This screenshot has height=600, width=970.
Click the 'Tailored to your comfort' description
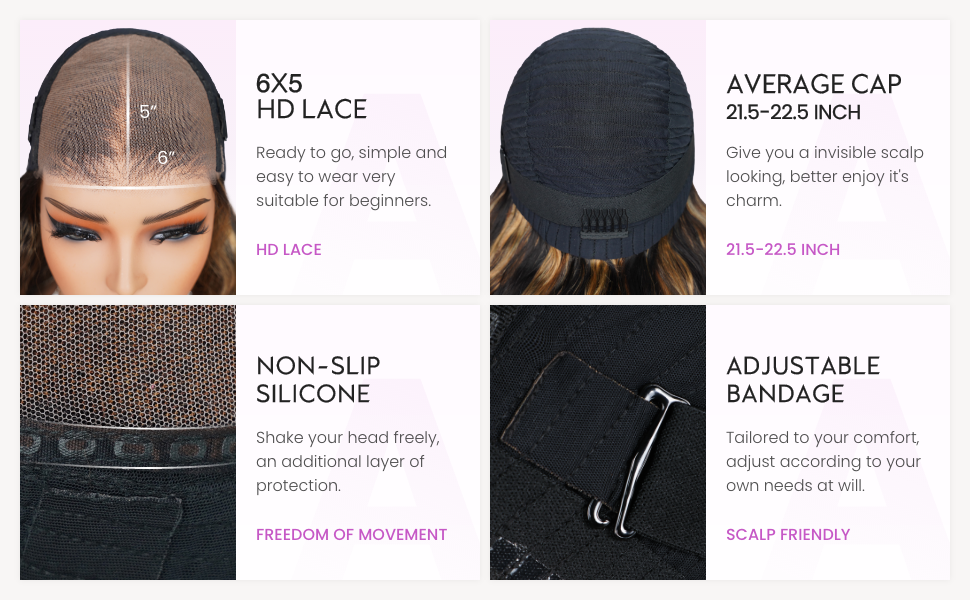click(823, 461)
